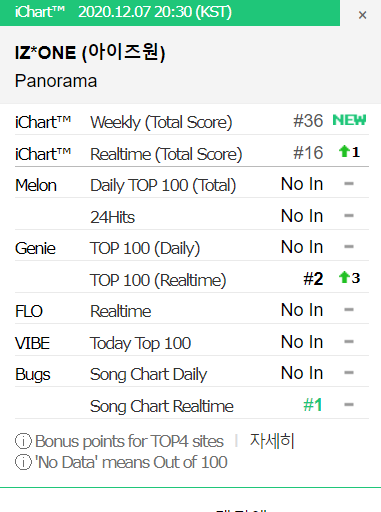Click Genie TOP 100 (Daily) row
Screen dimensions: 381x512
point(192,247)
